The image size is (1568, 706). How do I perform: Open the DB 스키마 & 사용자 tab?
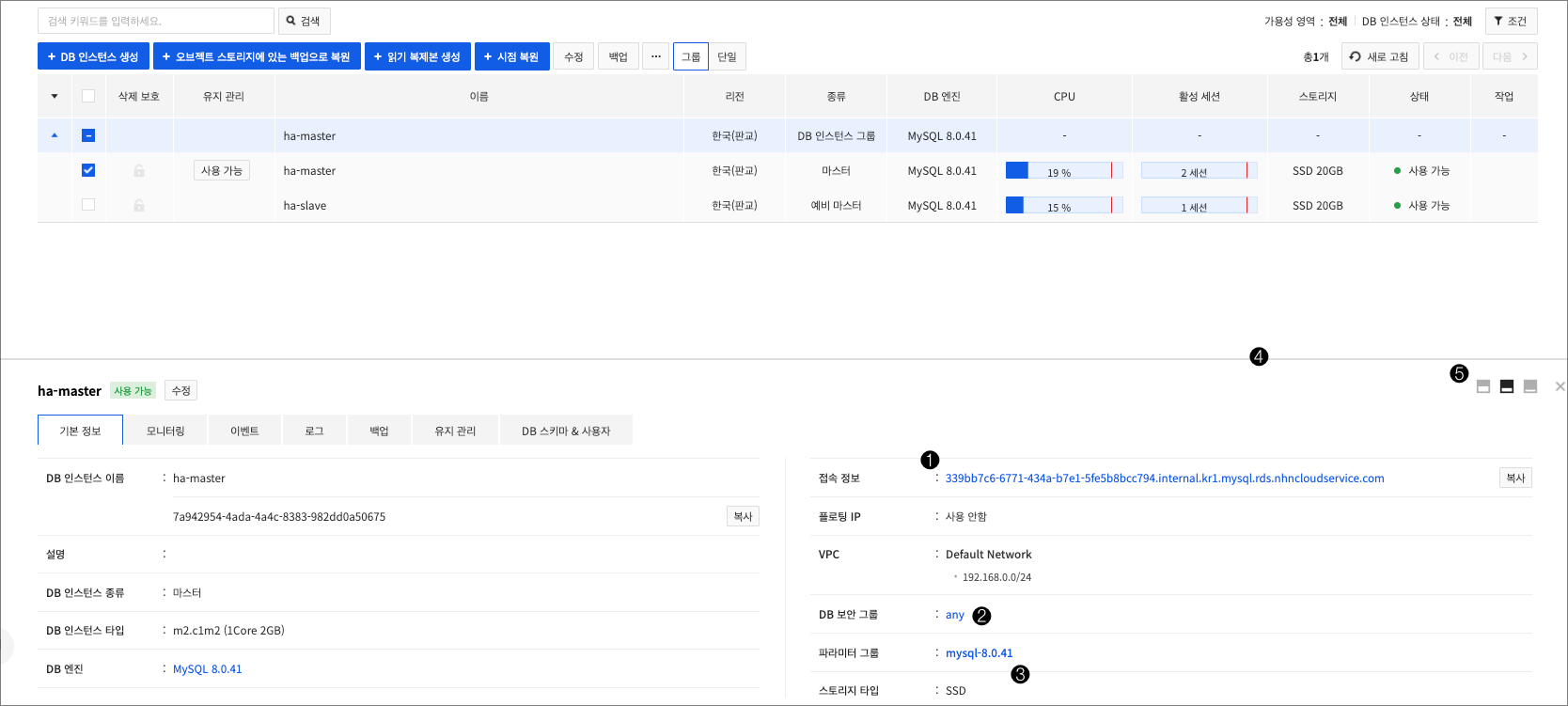[x=566, y=431]
